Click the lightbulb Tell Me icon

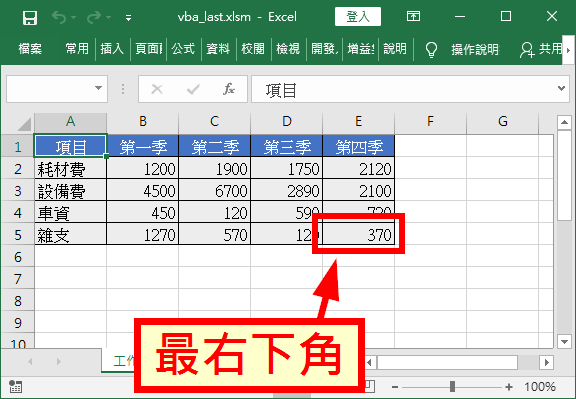(431, 49)
